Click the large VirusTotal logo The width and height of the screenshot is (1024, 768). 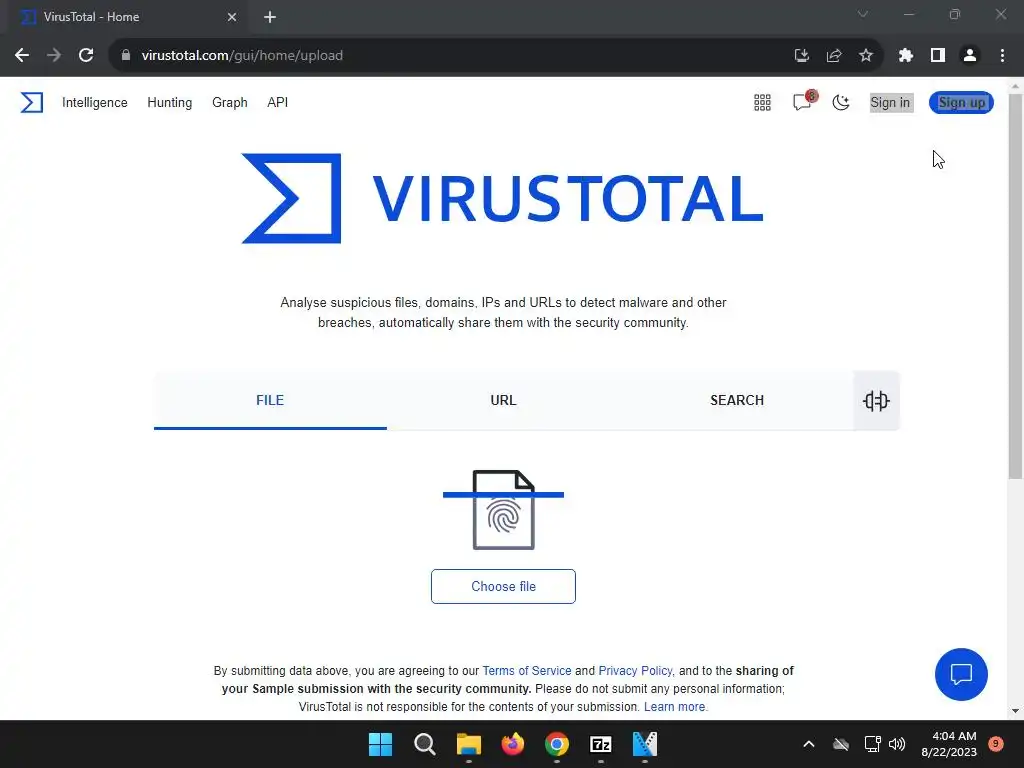(503, 199)
